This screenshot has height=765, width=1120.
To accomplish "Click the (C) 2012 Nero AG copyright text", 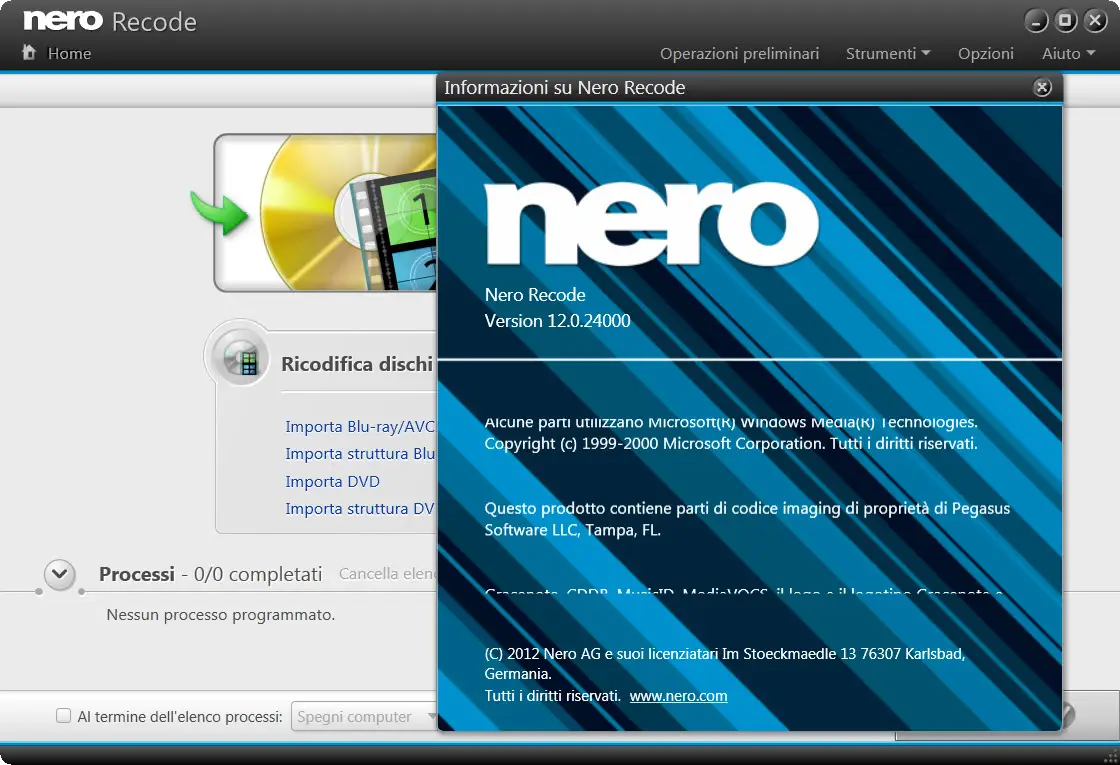I will [725, 664].
